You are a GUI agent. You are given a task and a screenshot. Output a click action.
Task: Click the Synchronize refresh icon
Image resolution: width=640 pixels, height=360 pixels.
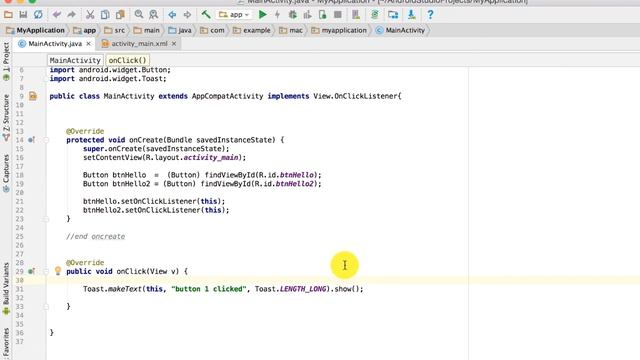(38, 15)
